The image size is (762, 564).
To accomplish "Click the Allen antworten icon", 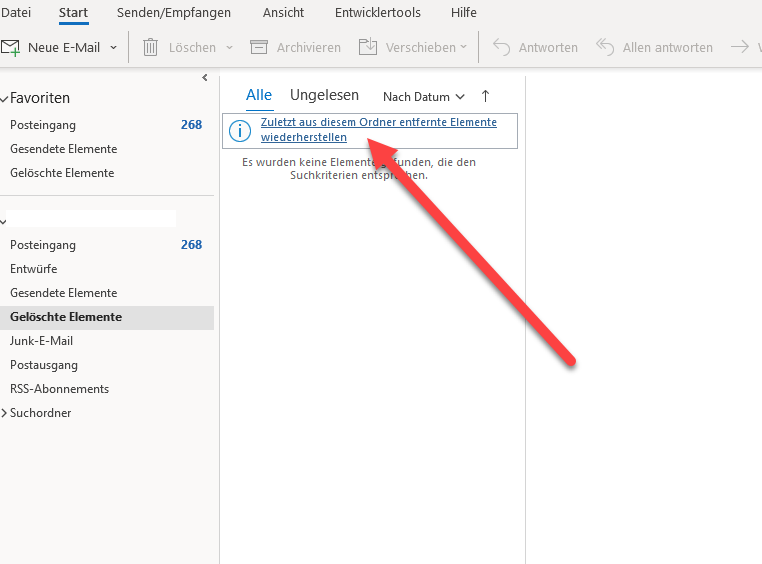I will point(605,47).
